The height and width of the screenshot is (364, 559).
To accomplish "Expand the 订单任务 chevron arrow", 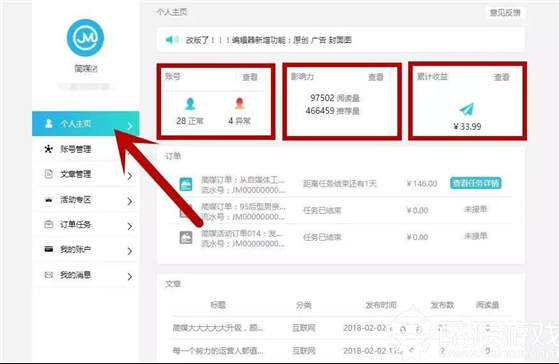I will click(x=130, y=226).
